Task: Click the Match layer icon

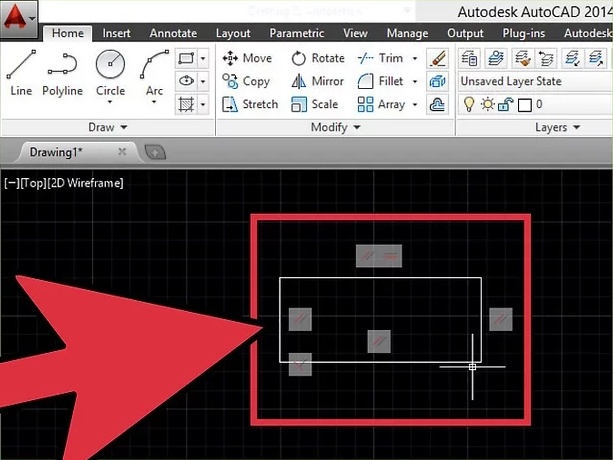Action: tap(522, 59)
